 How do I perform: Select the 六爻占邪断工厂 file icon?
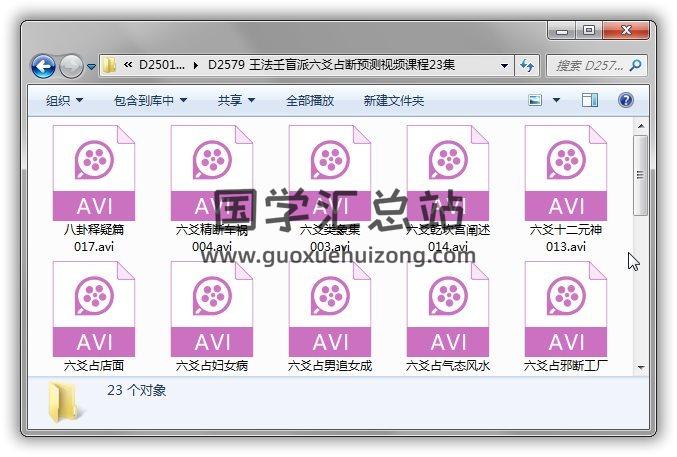pyautogui.click(x=566, y=309)
